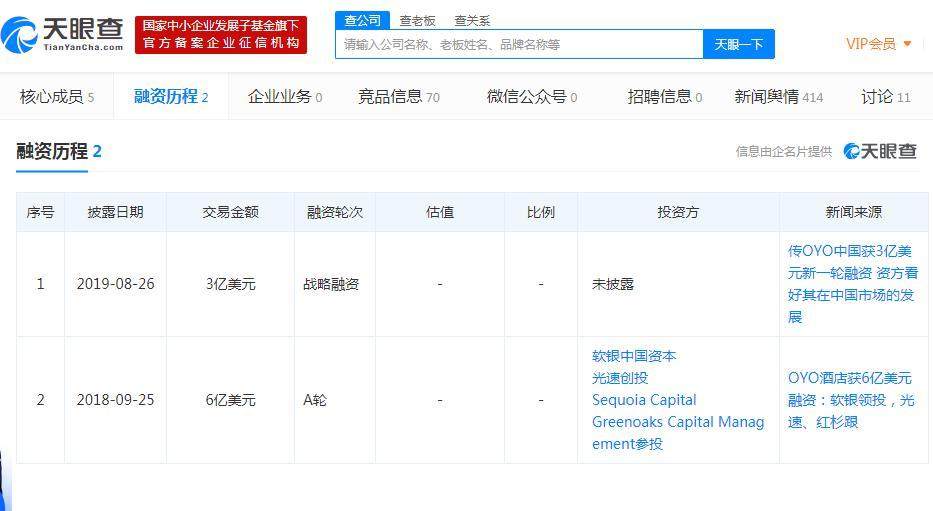This screenshot has height=511, width=933.
Task: Click the 序号 column header
Action: [40, 212]
